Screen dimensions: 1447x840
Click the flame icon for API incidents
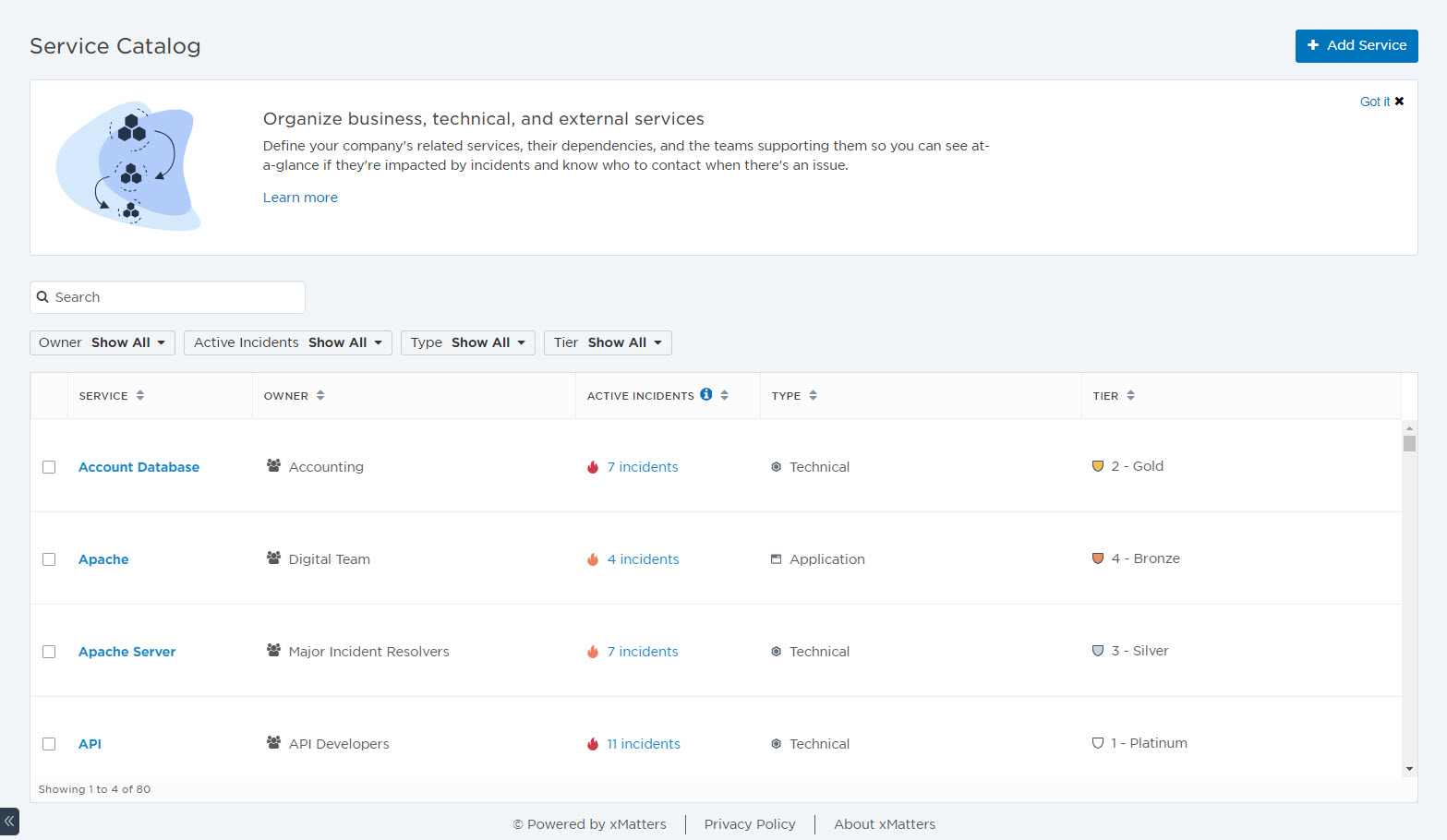tap(593, 744)
